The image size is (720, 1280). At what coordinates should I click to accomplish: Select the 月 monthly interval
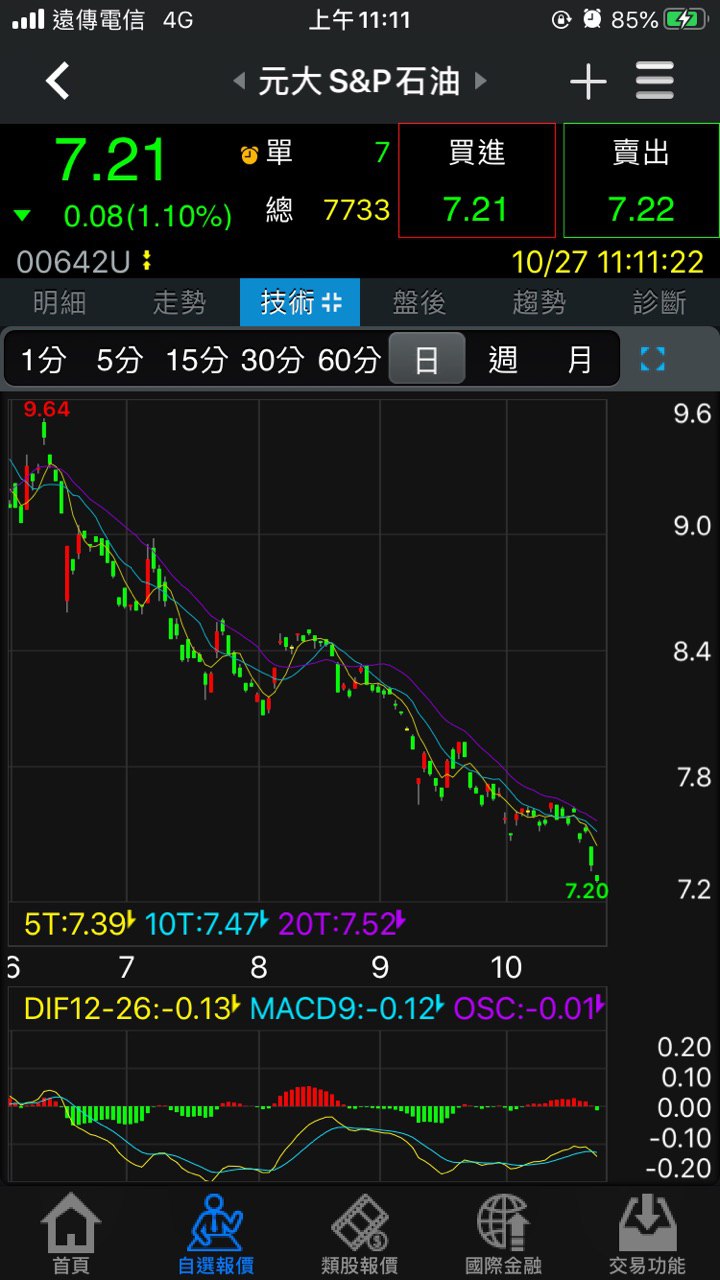[x=580, y=360]
